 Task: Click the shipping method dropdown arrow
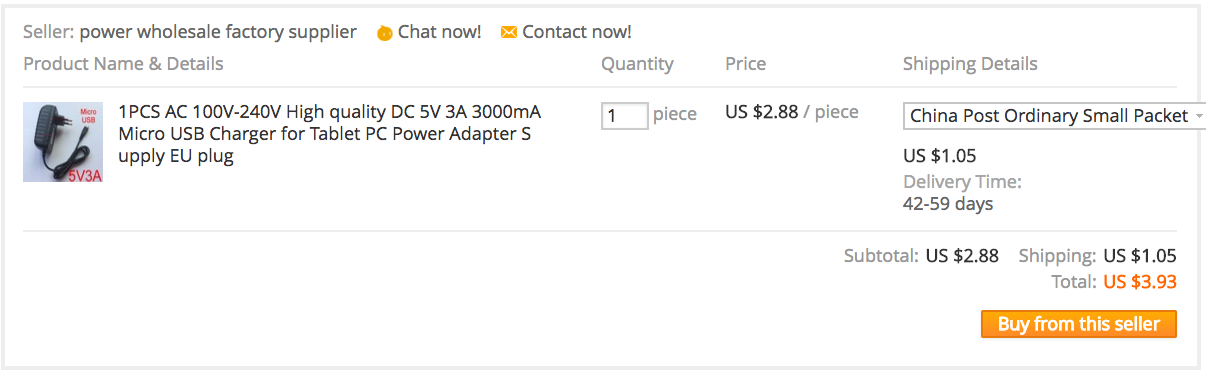[x=1198, y=117]
